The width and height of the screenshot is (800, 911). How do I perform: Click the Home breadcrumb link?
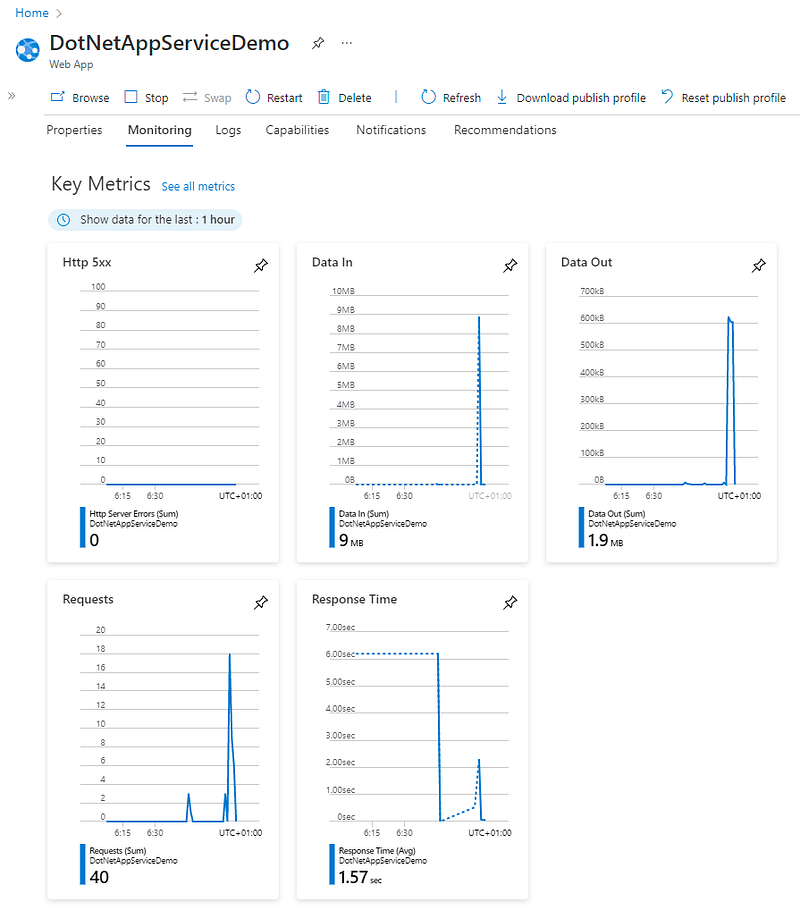click(x=31, y=13)
